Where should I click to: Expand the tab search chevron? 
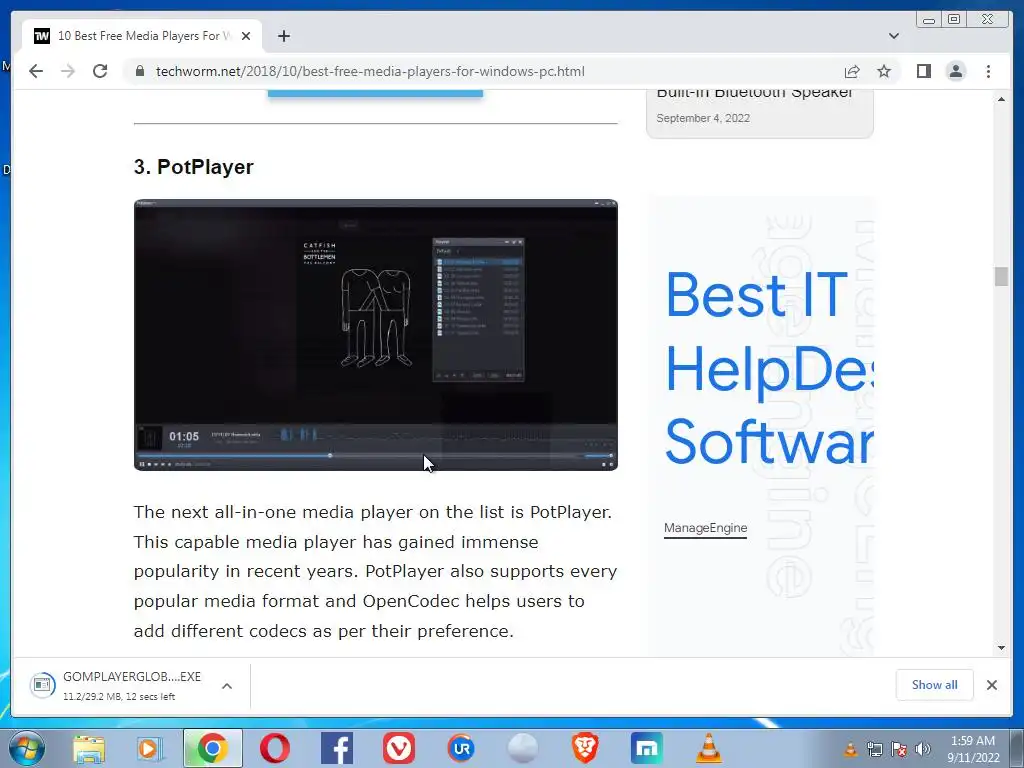point(894,36)
